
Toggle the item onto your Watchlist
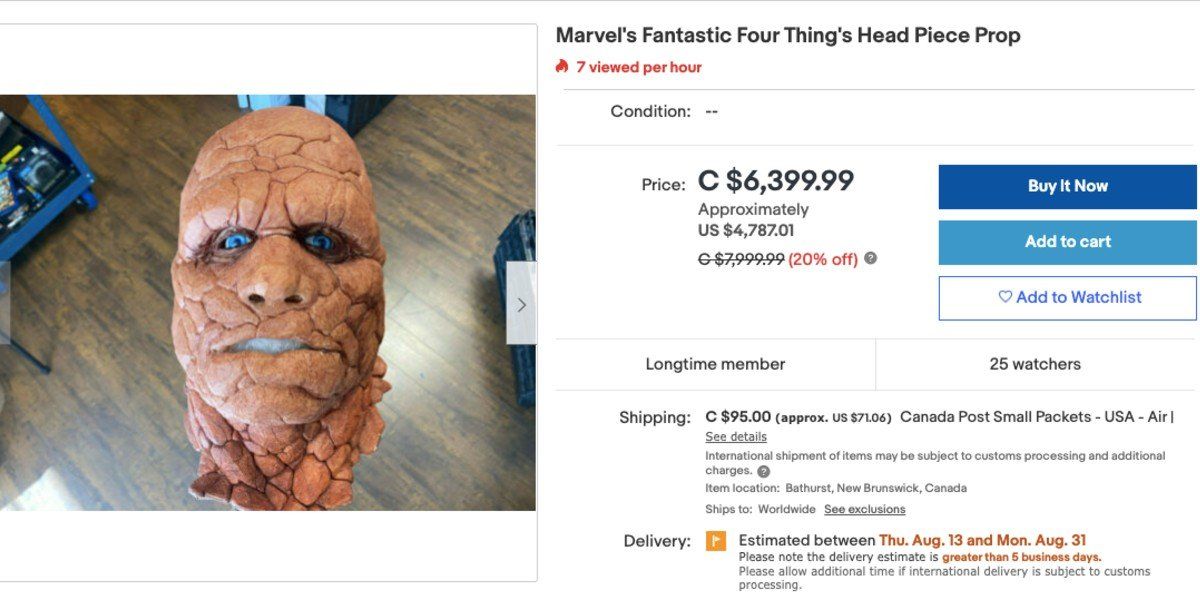coord(1066,297)
